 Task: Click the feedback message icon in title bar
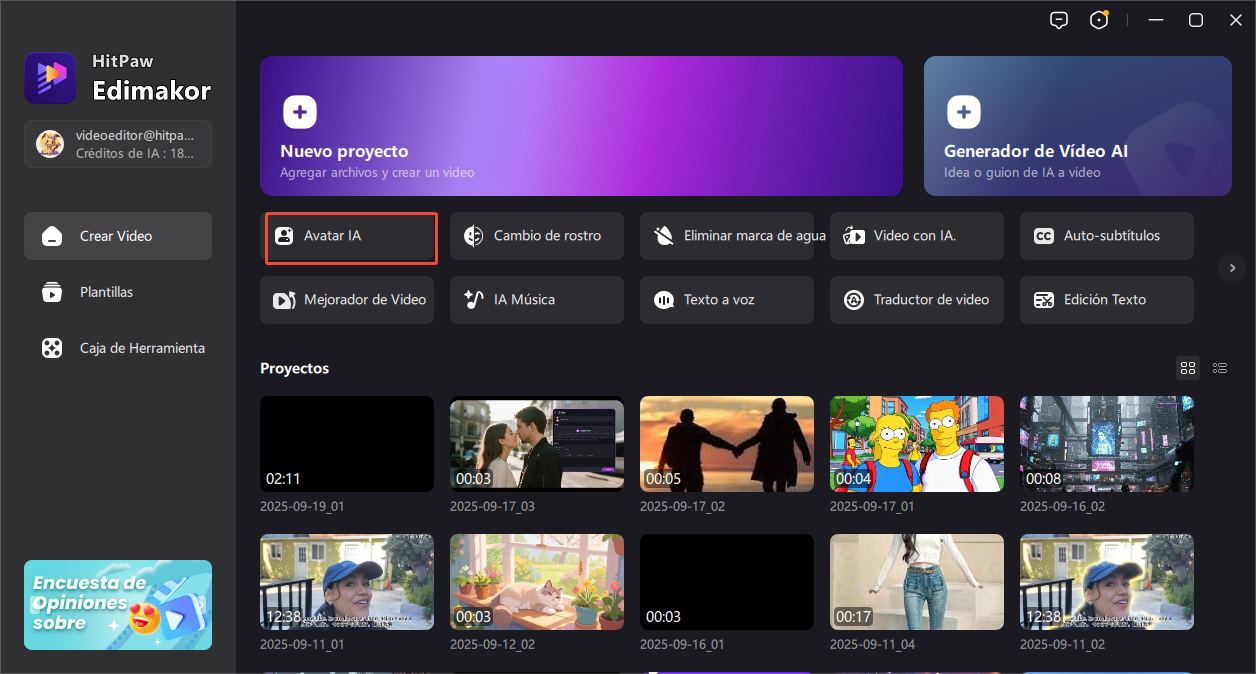coord(1059,21)
